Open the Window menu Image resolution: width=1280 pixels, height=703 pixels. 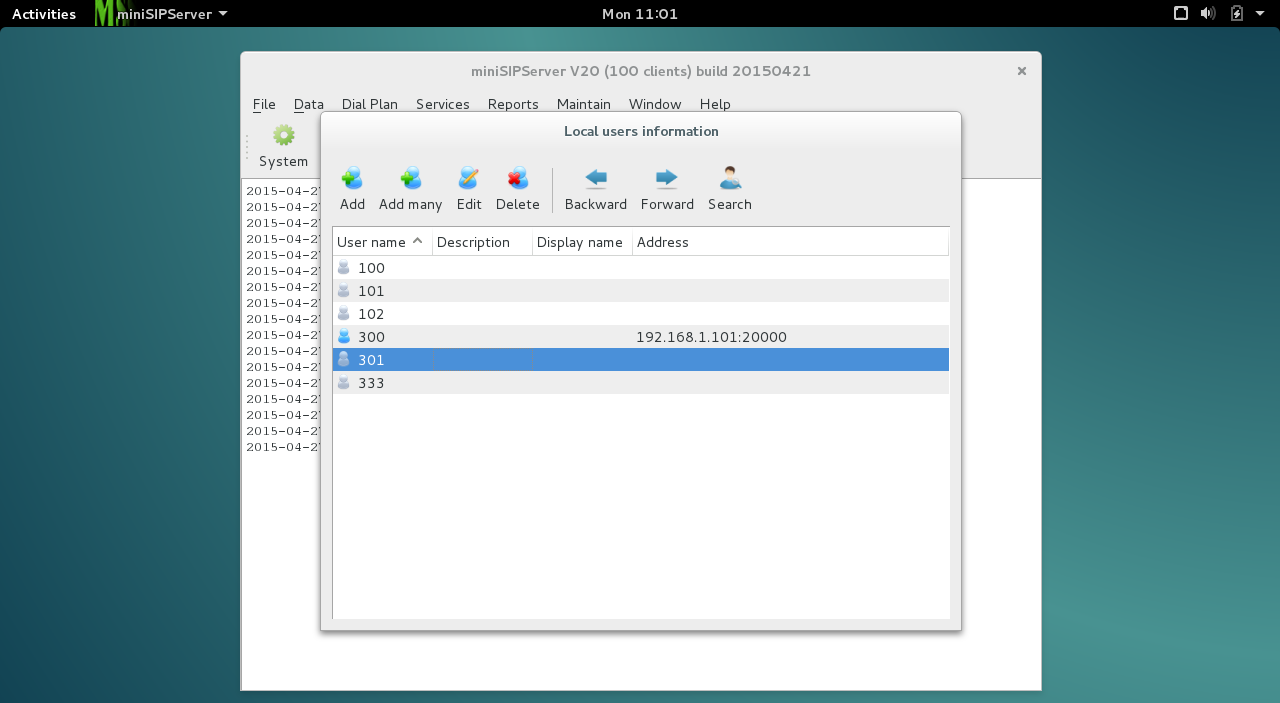click(655, 104)
